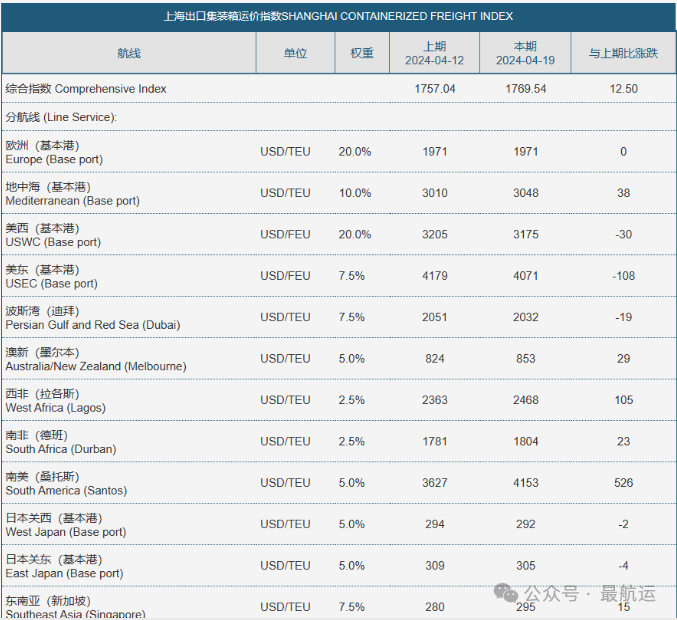Click West Africa previous value 2363
This screenshot has height=620, width=677.
click(x=435, y=400)
